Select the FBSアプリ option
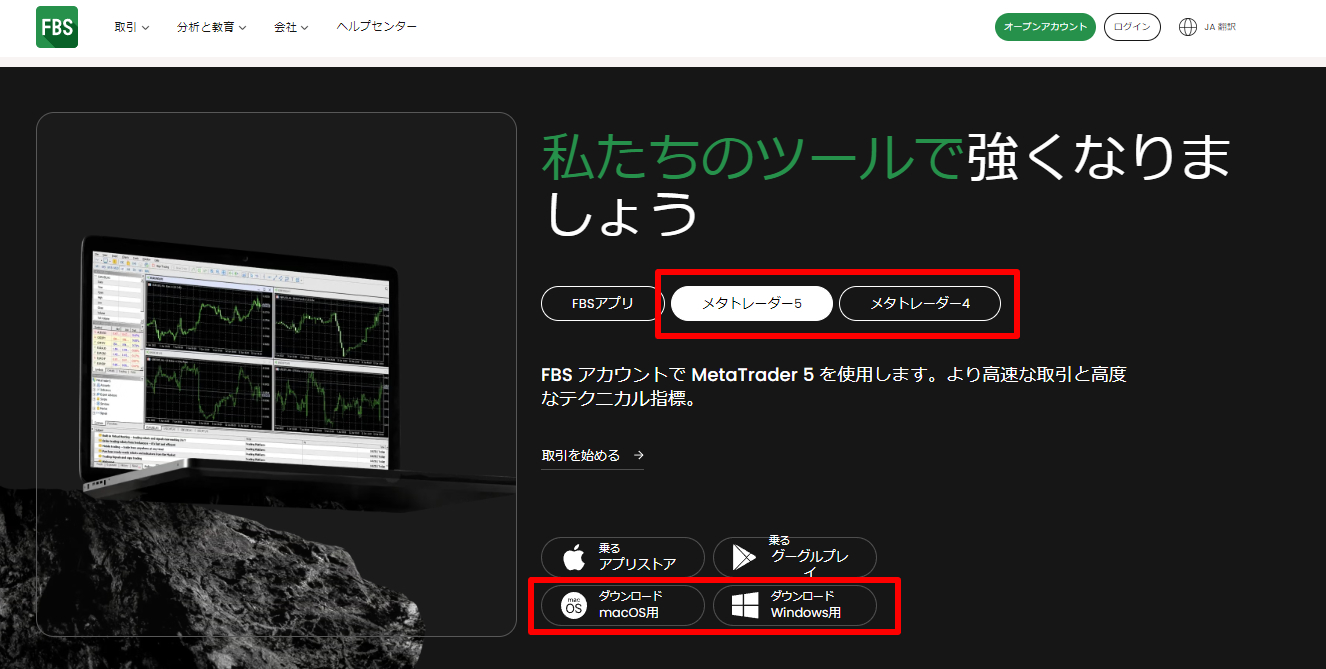Viewport: 1326px width, 669px height. coord(602,303)
